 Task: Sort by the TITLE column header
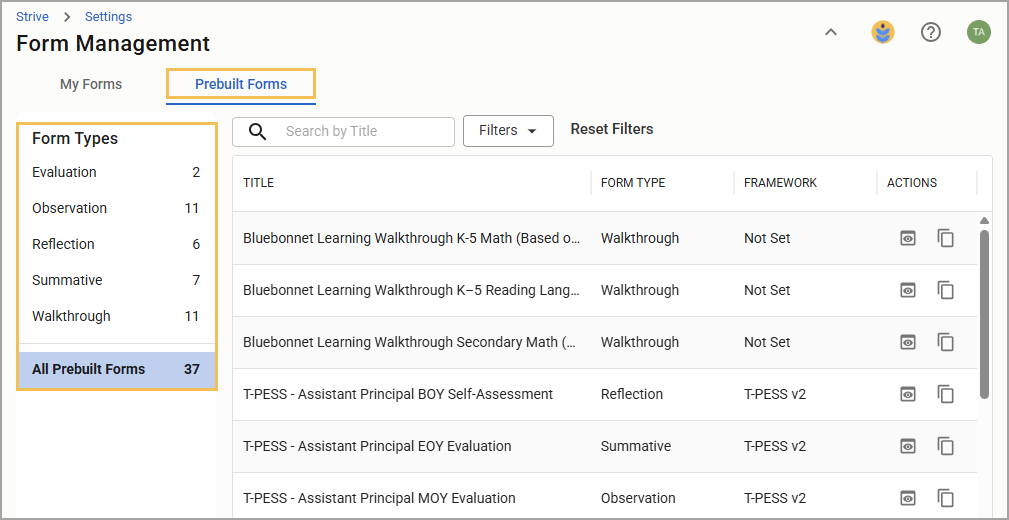[x=259, y=183]
